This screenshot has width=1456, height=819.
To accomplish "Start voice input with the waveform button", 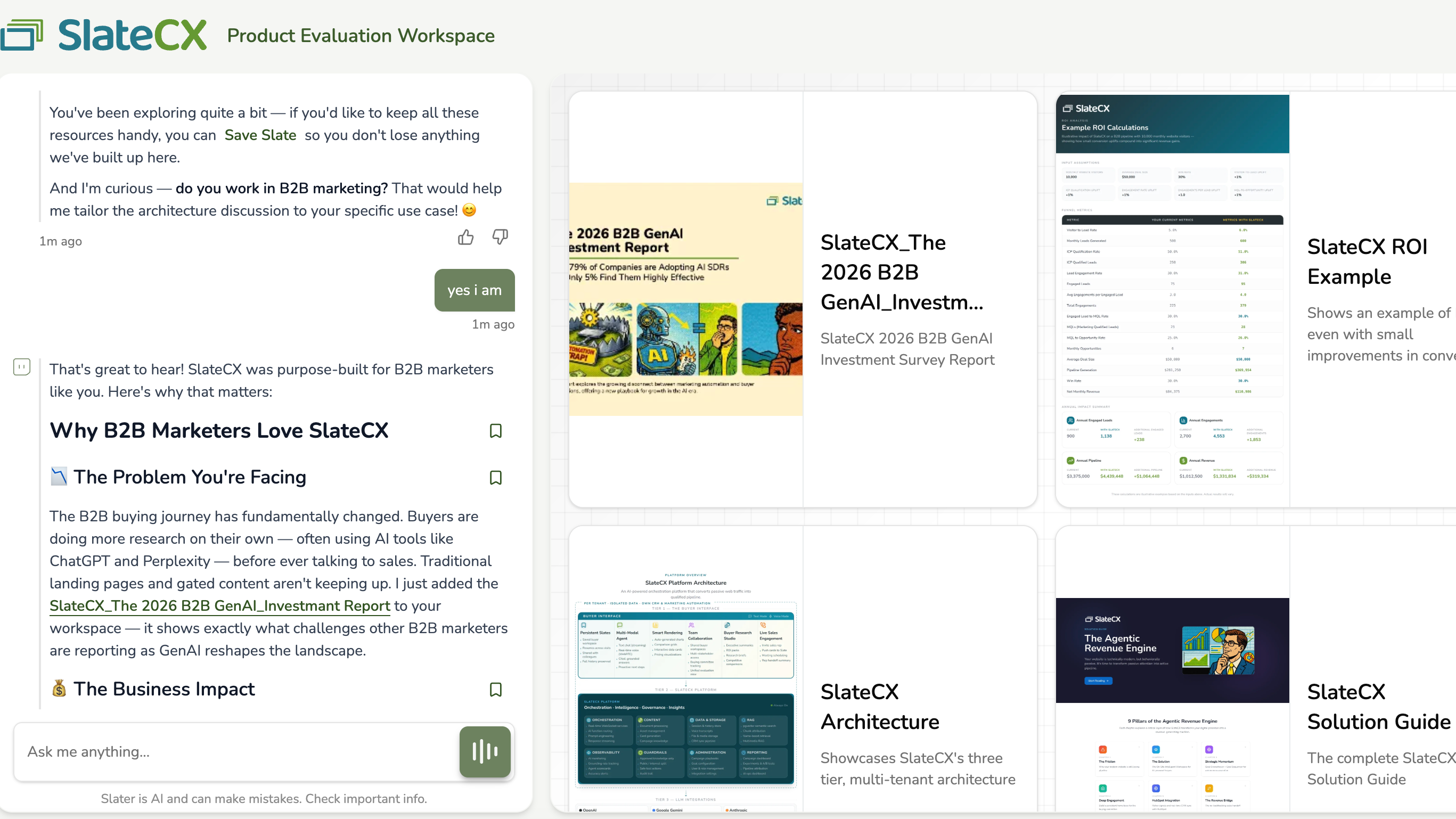I will pyautogui.click(x=485, y=751).
